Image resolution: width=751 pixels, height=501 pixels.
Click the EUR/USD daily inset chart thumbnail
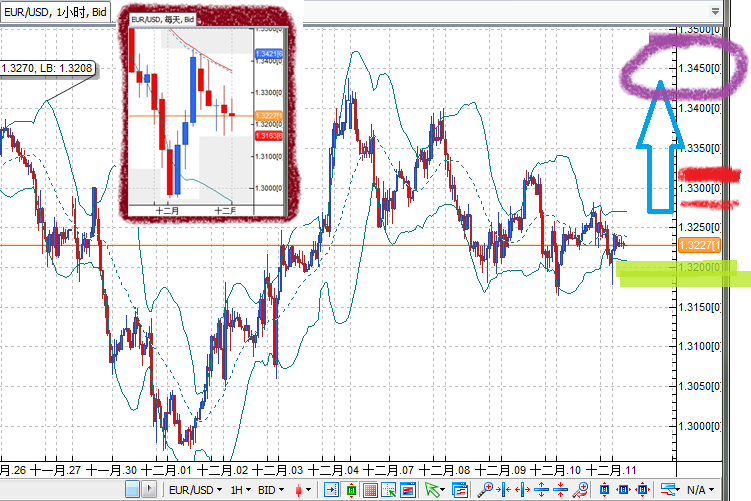[208, 115]
